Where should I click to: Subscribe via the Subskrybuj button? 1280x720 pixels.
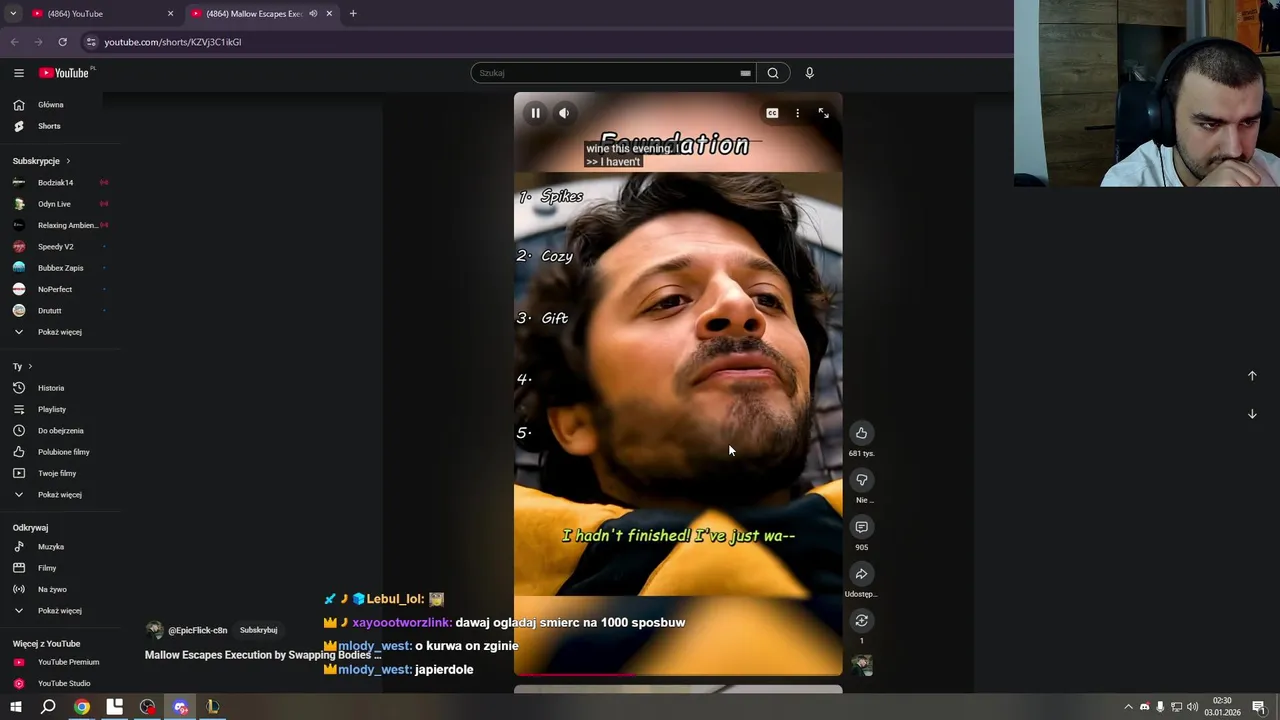click(x=258, y=630)
